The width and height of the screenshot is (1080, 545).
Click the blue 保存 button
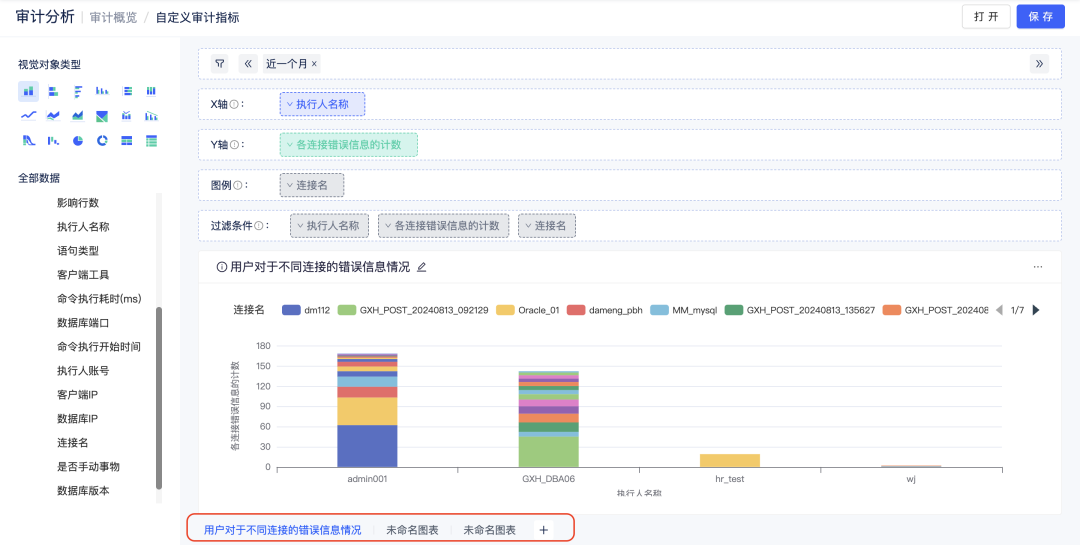1041,17
